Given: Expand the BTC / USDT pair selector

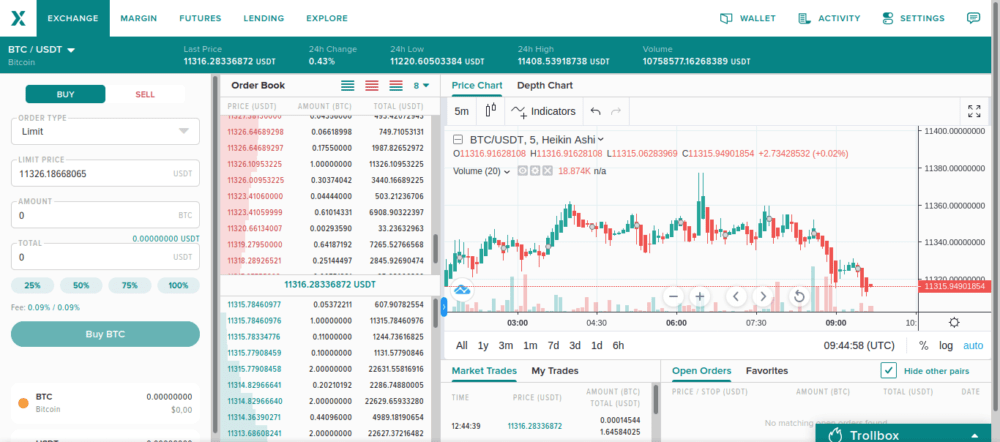Looking at the screenshot, I should [x=42, y=49].
